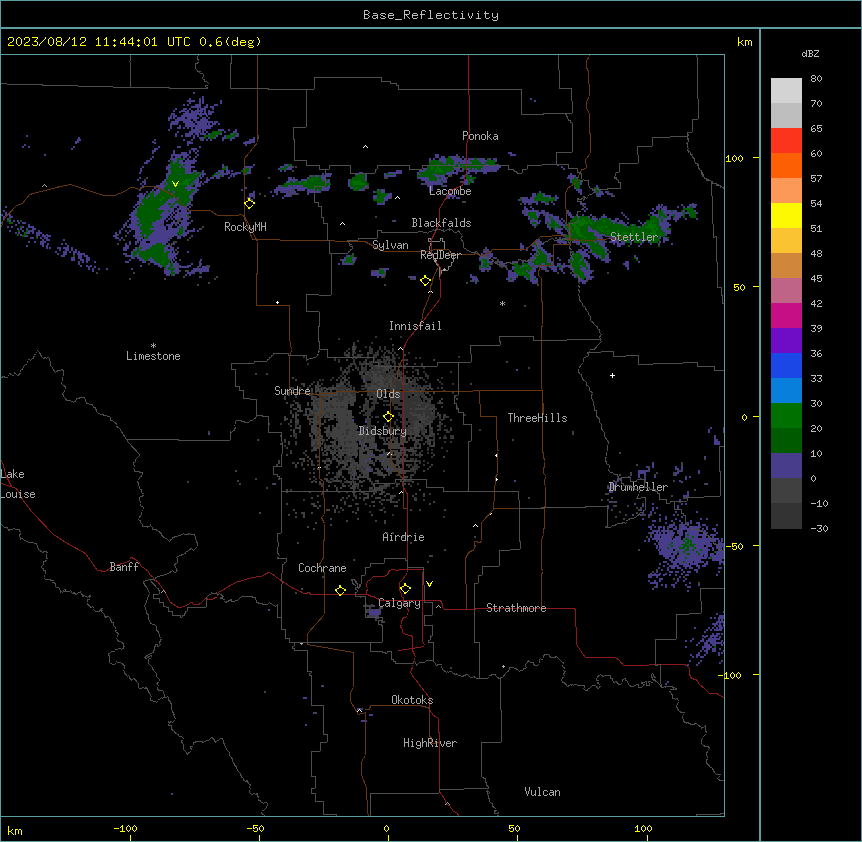
Task: Click the yellow station marker near Olds
Action: [388, 417]
